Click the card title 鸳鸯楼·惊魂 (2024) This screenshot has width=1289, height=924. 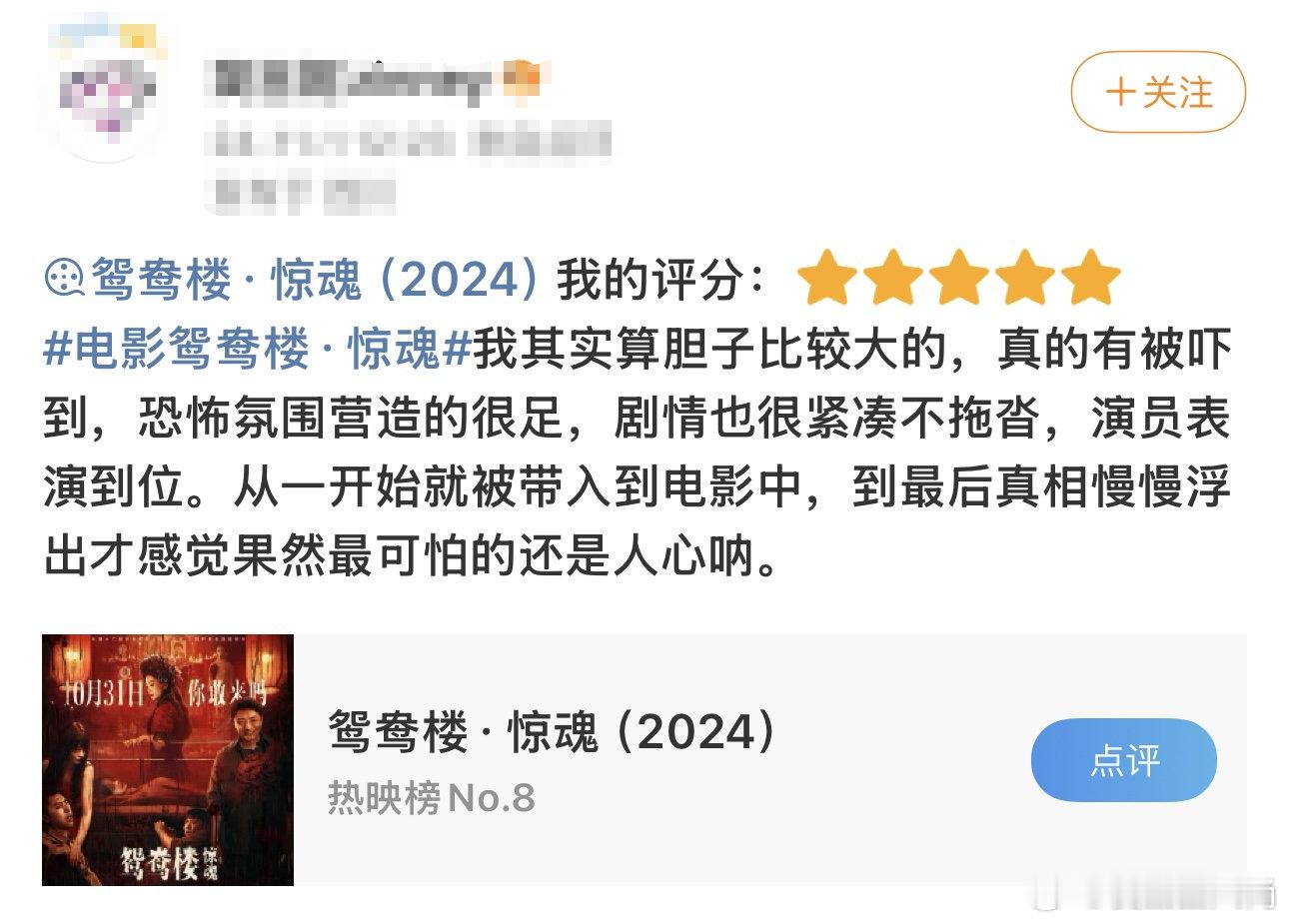pos(553,732)
